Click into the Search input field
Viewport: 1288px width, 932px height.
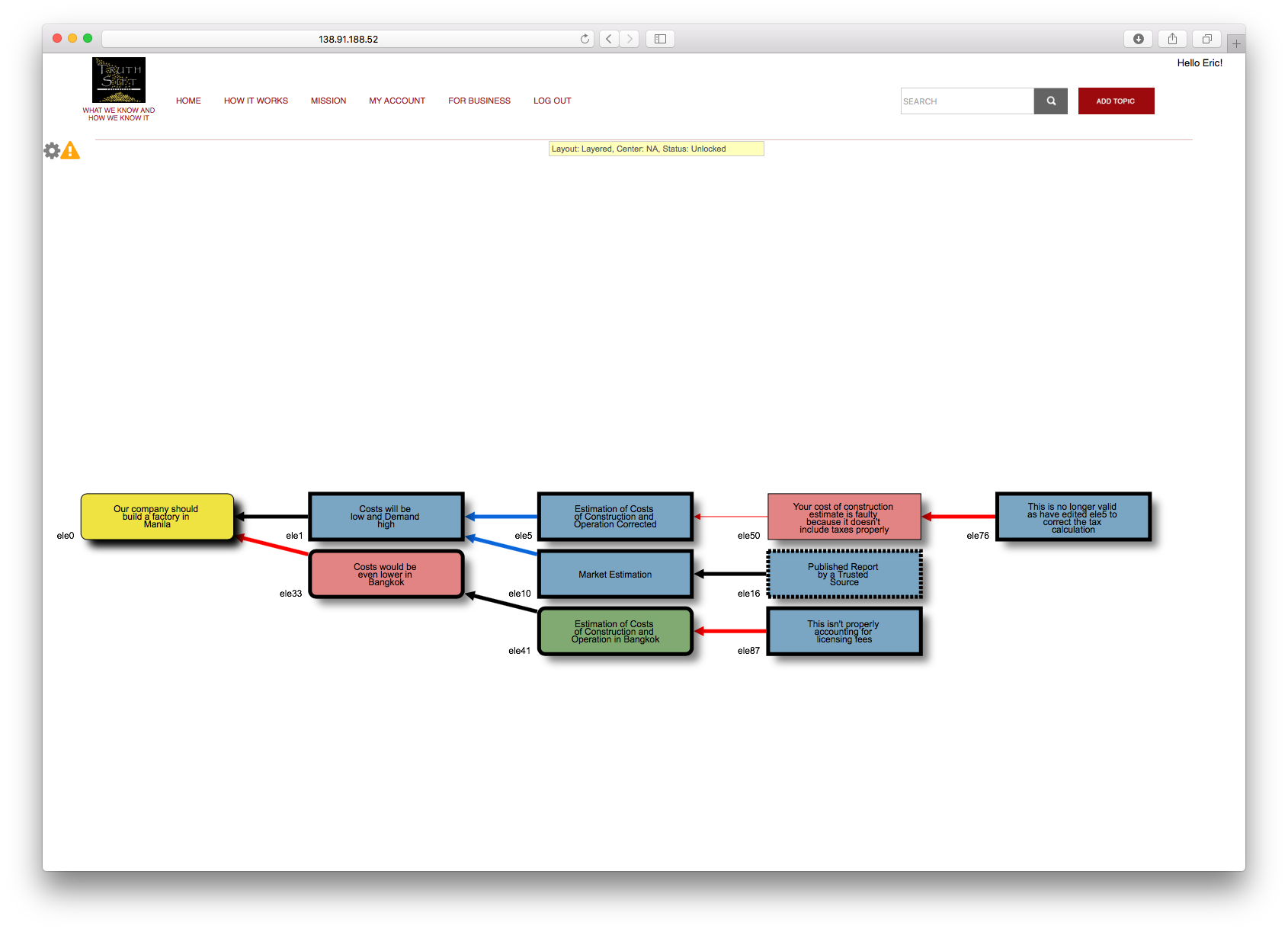966,101
